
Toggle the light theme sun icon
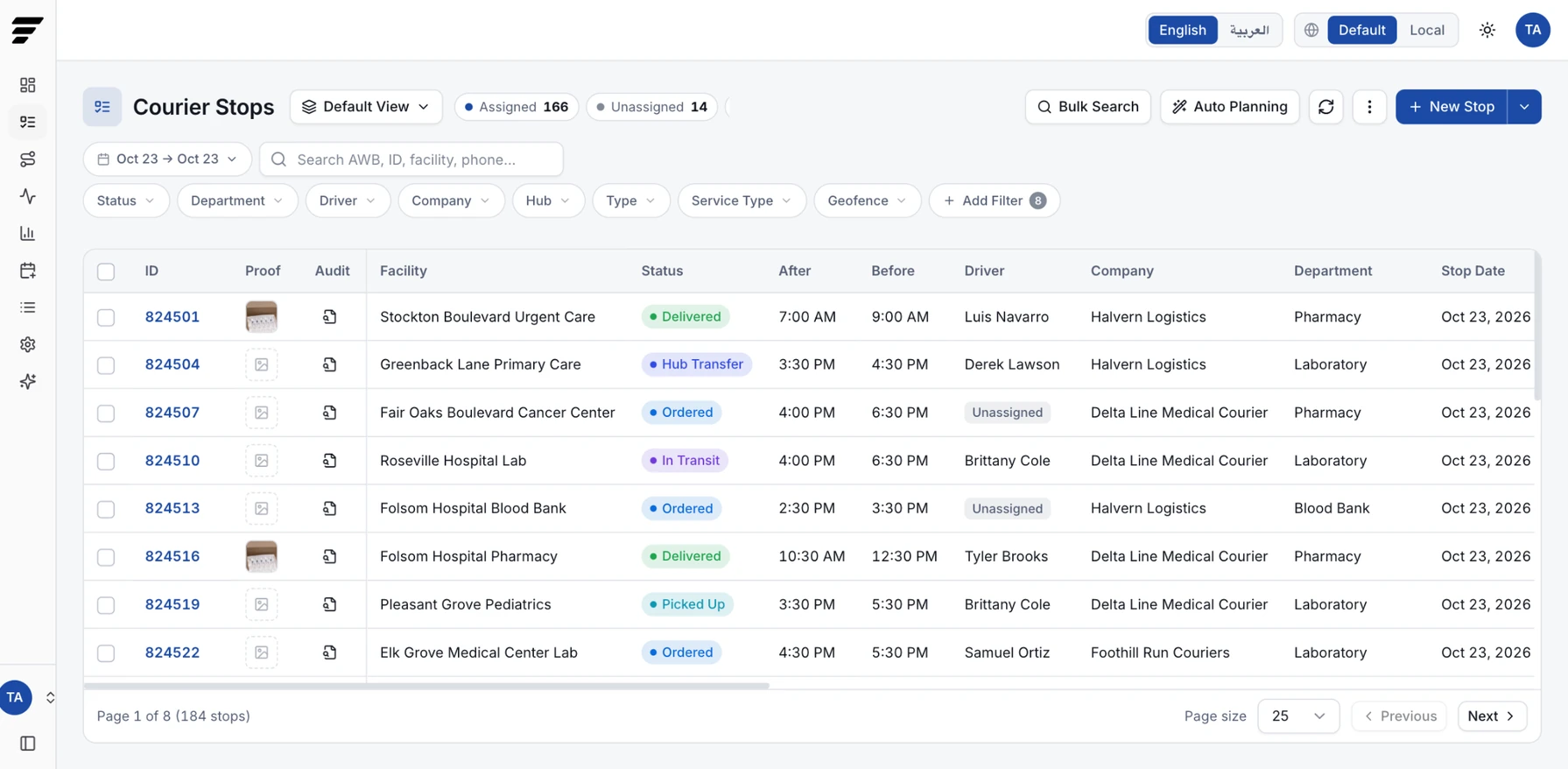(x=1487, y=30)
